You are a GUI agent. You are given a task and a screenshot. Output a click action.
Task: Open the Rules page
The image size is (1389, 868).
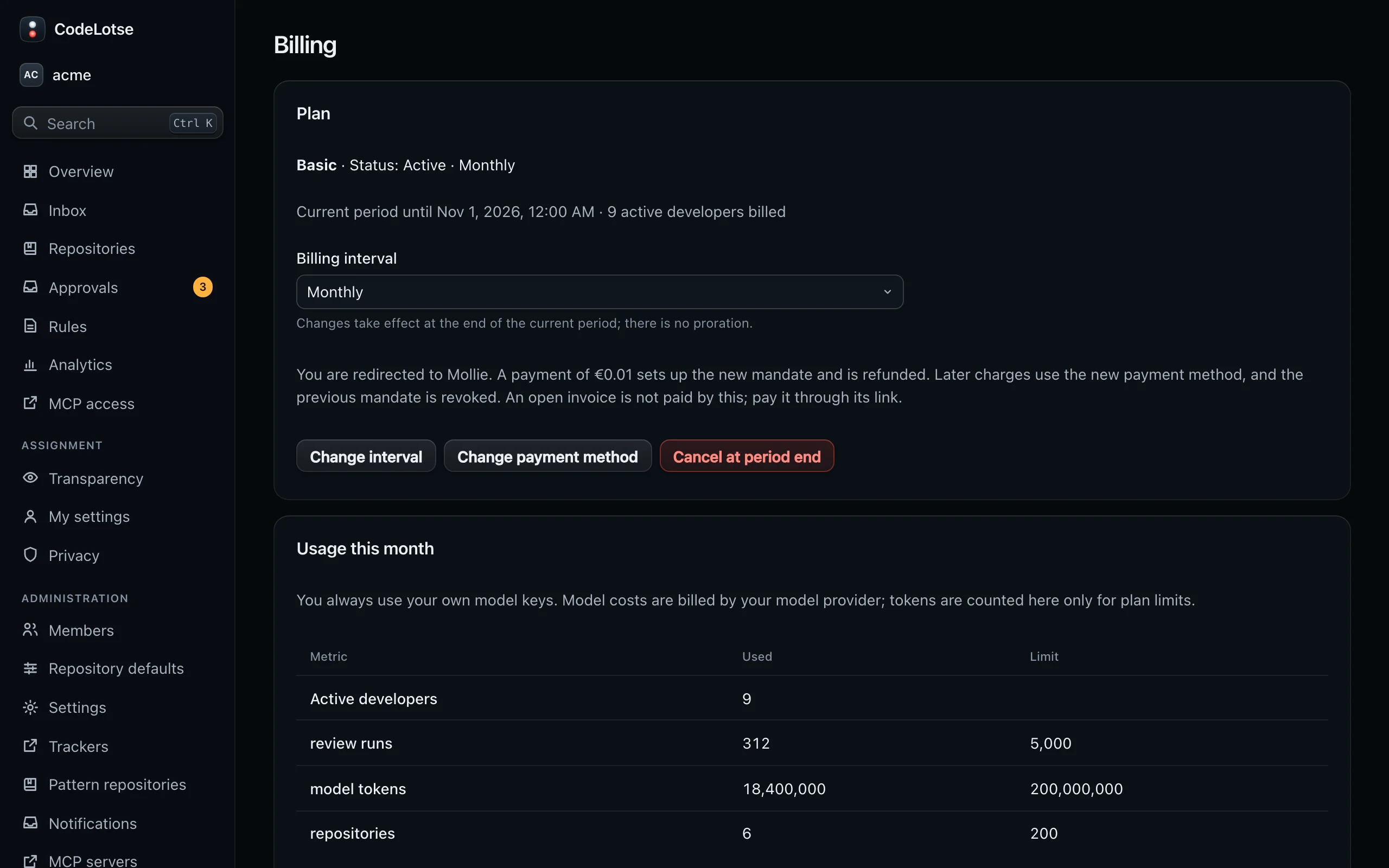(x=118, y=326)
